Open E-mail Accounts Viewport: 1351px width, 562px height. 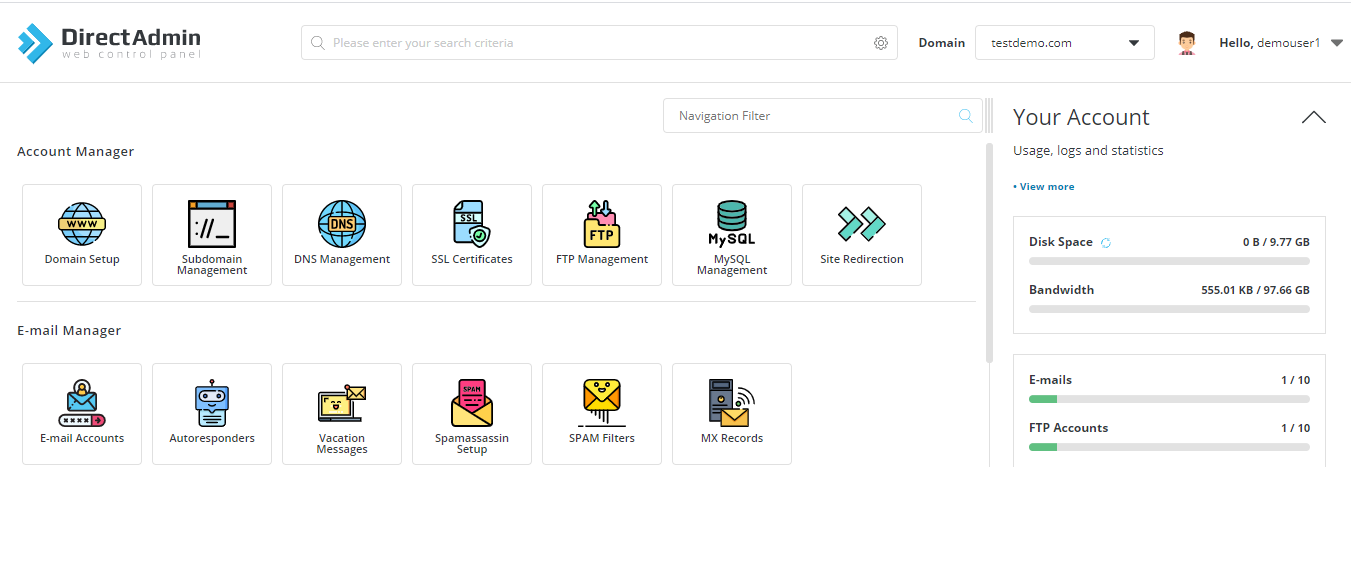82,414
